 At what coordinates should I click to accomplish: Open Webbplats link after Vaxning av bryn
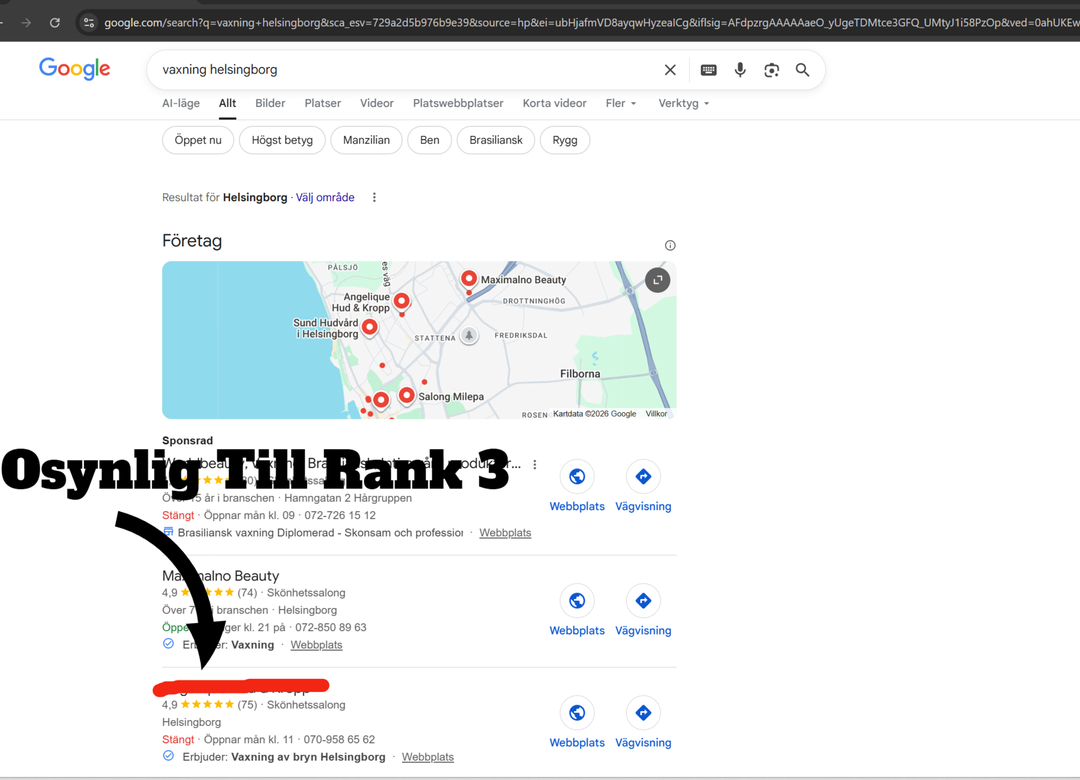(428, 757)
